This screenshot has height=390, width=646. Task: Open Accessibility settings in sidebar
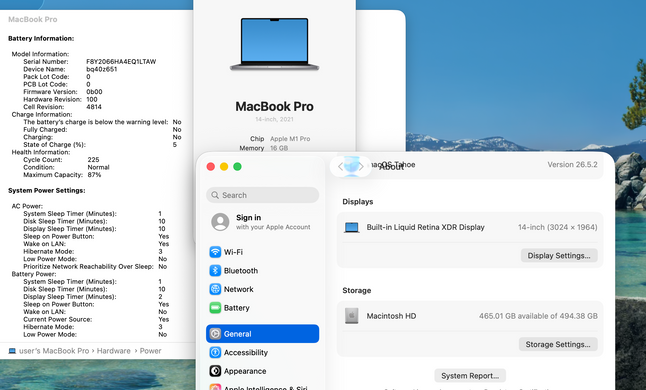pyautogui.click(x=262, y=353)
